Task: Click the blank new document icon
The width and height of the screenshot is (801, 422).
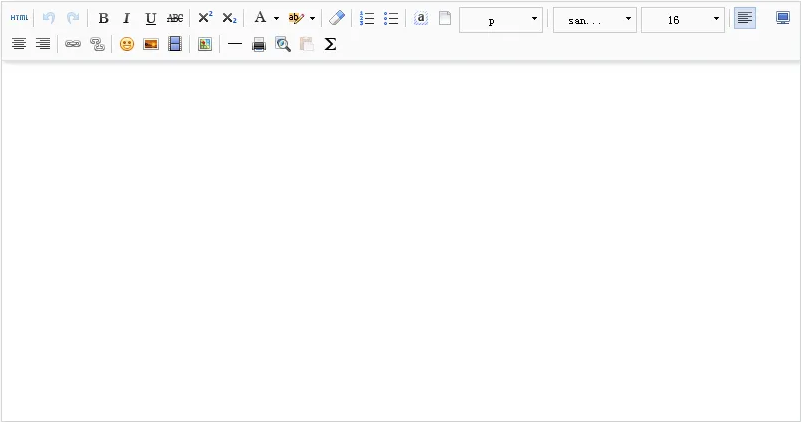Action: click(x=445, y=18)
